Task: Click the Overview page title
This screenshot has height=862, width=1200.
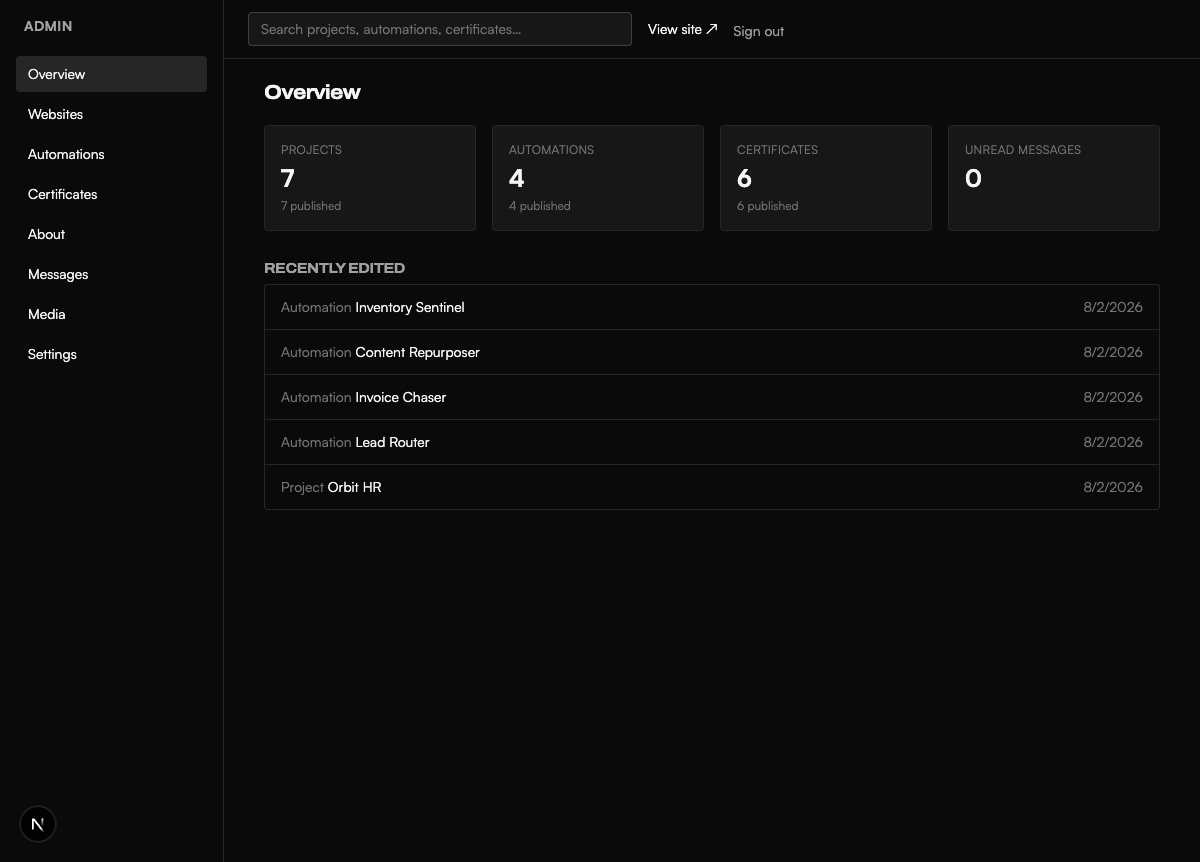Action: [312, 92]
